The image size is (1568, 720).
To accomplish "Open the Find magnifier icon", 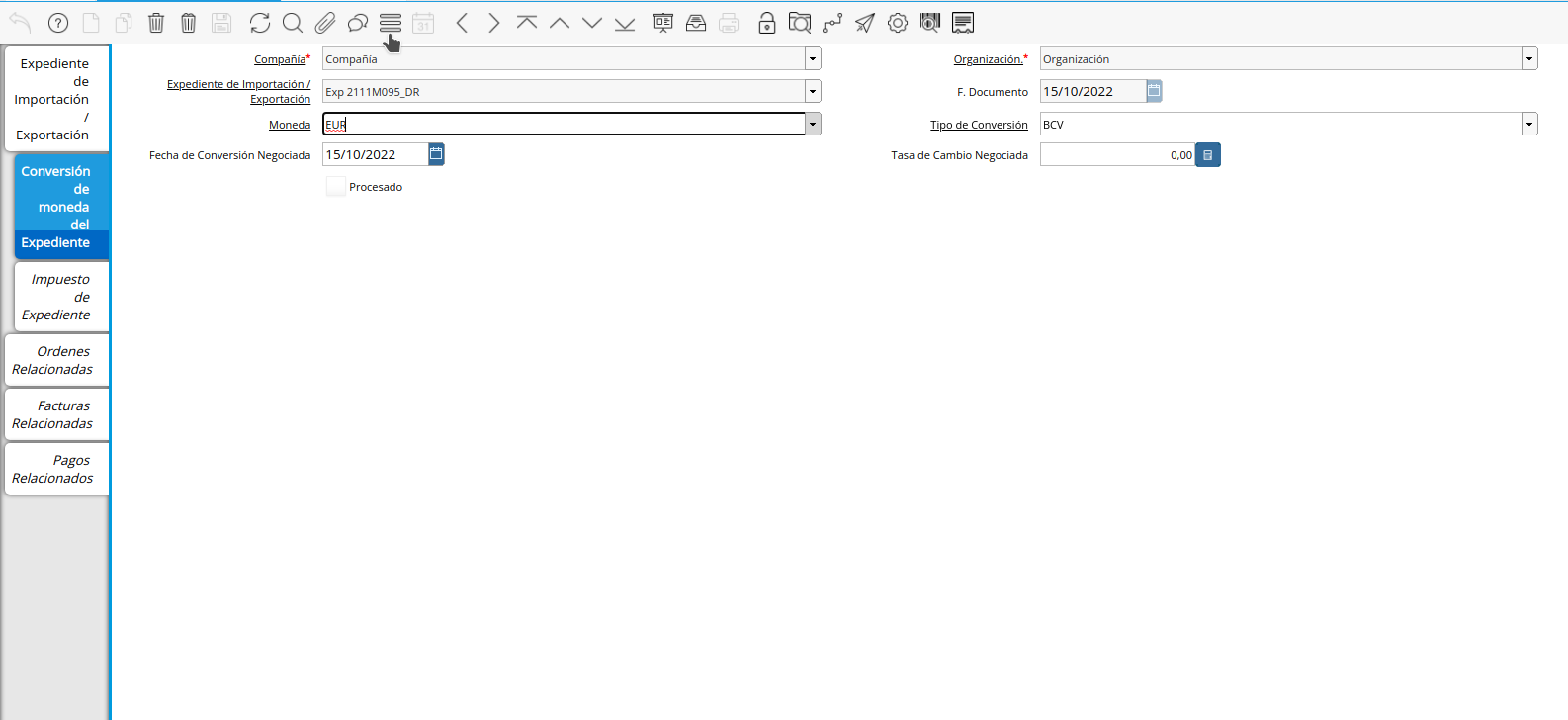I will pyautogui.click(x=293, y=23).
